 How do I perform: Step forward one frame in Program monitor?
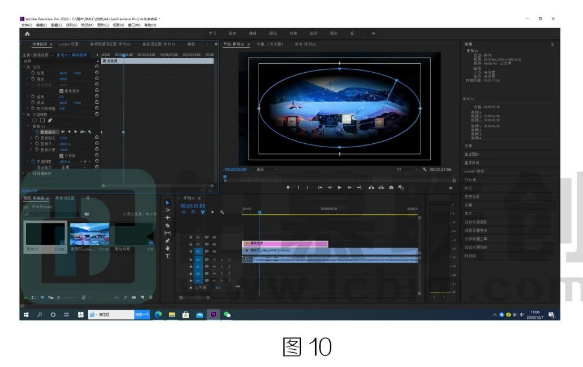point(350,188)
